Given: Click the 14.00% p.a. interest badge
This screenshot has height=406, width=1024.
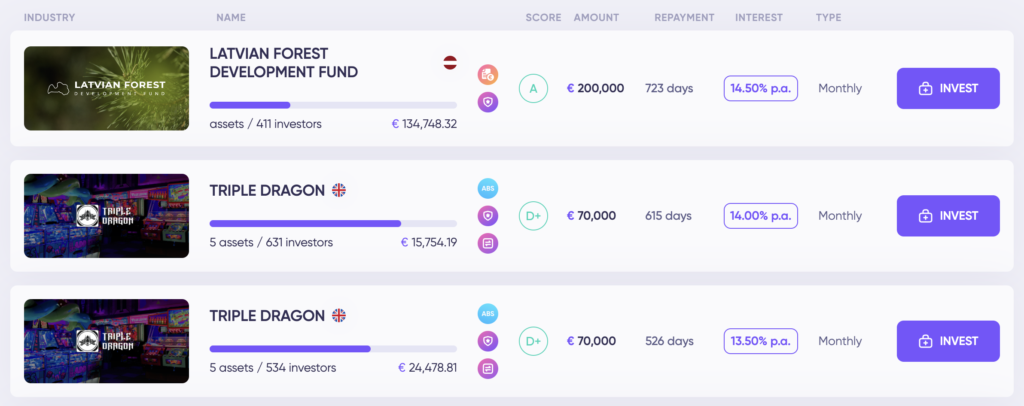Looking at the screenshot, I should pyautogui.click(x=761, y=216).
